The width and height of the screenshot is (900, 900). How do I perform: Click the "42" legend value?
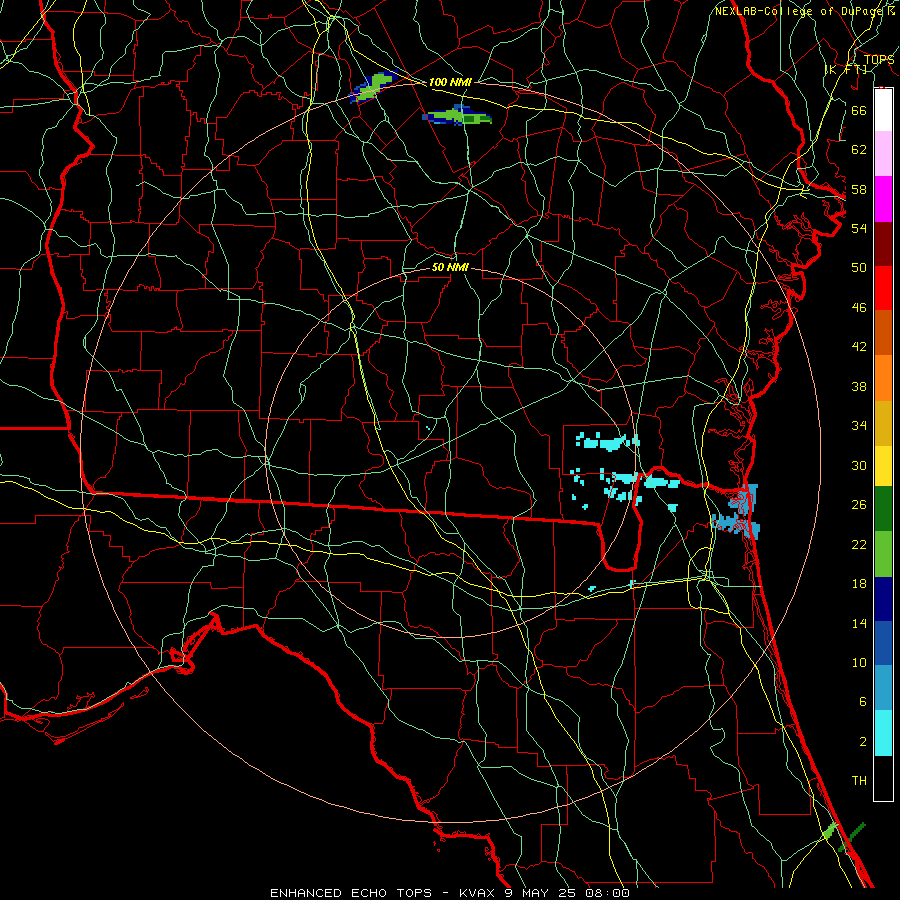tap(859, 346)
